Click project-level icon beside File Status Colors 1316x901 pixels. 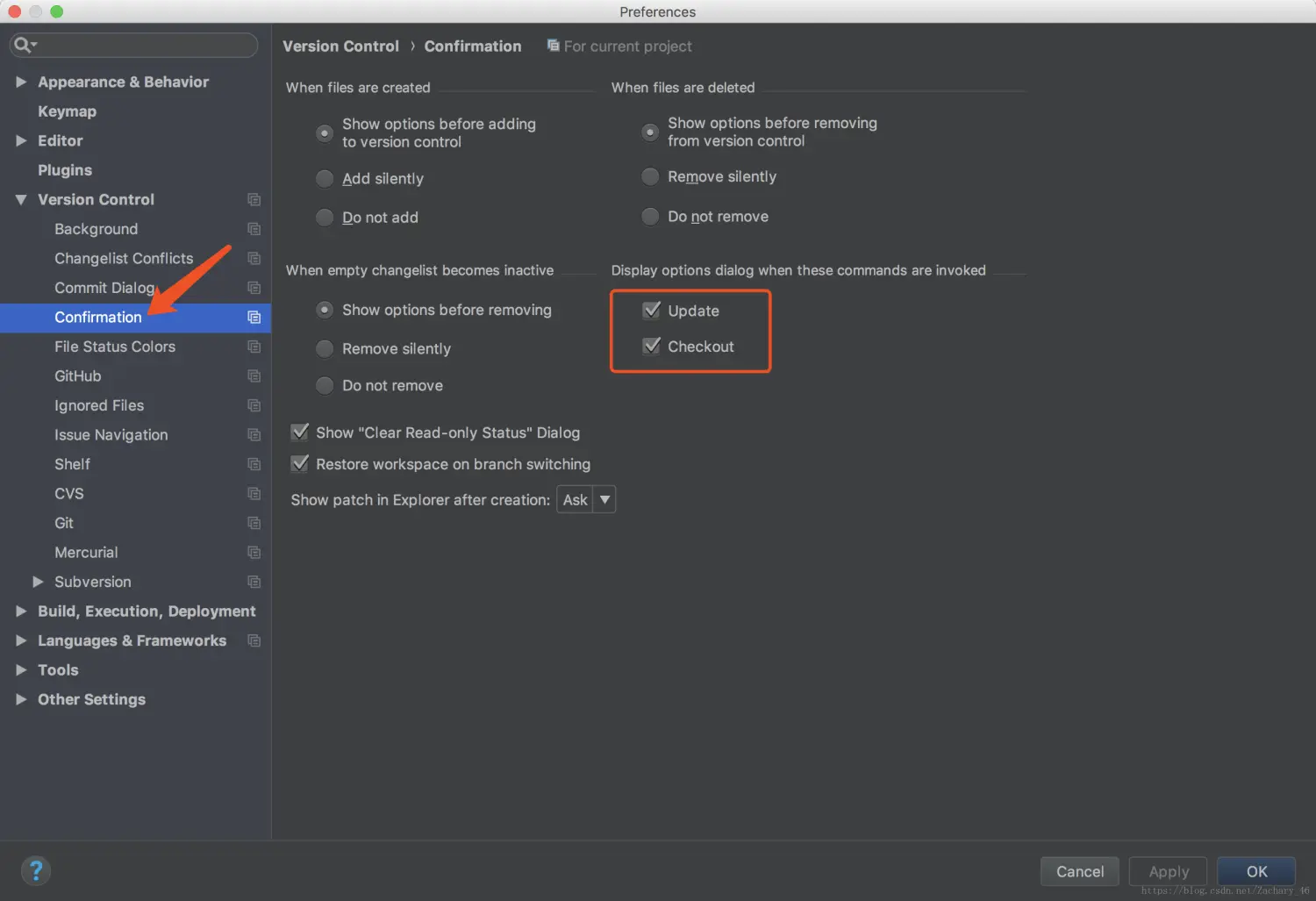pyautogui.click(x=254, y=347)
